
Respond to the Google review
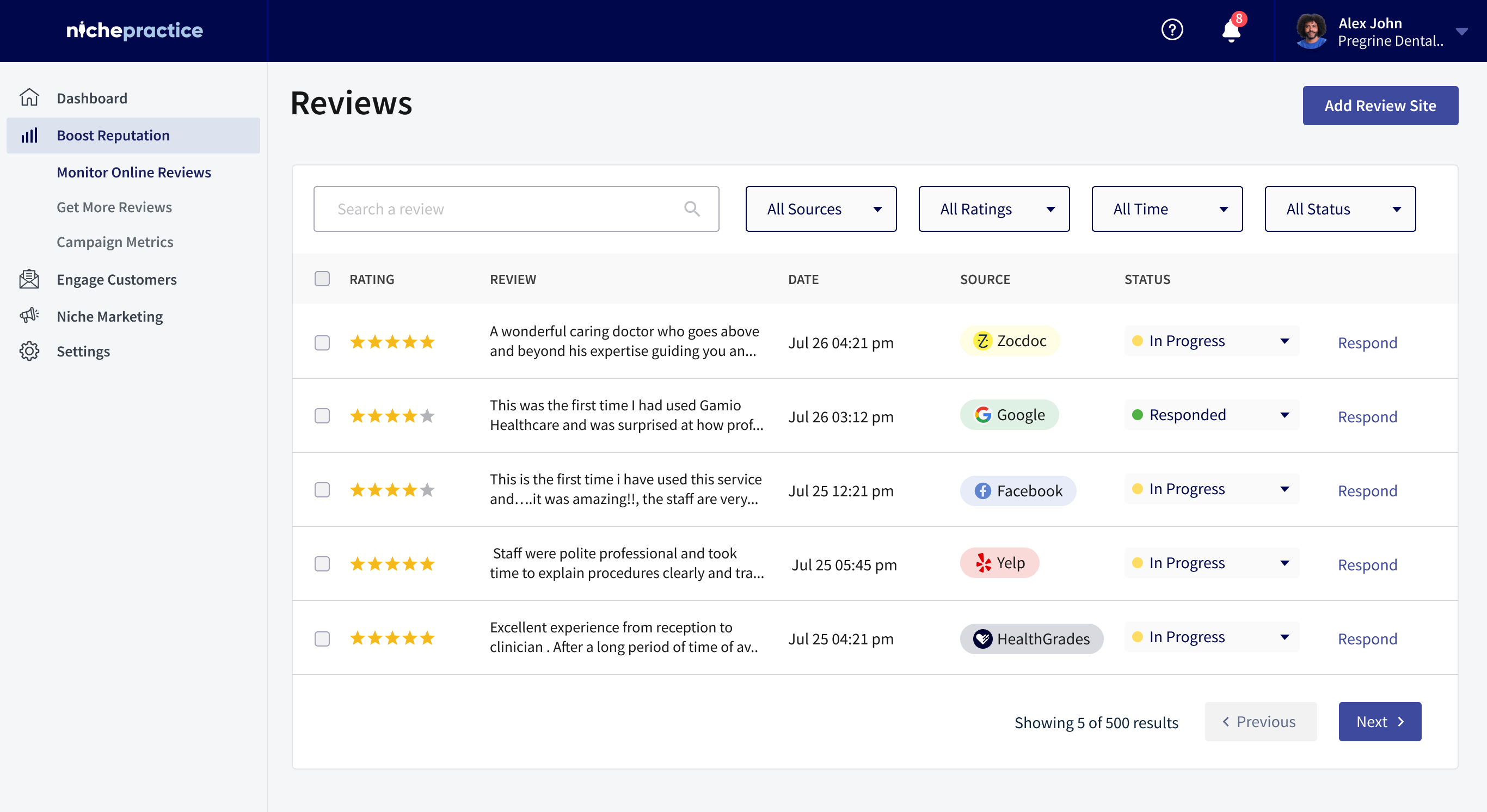tap(1367, 417)
